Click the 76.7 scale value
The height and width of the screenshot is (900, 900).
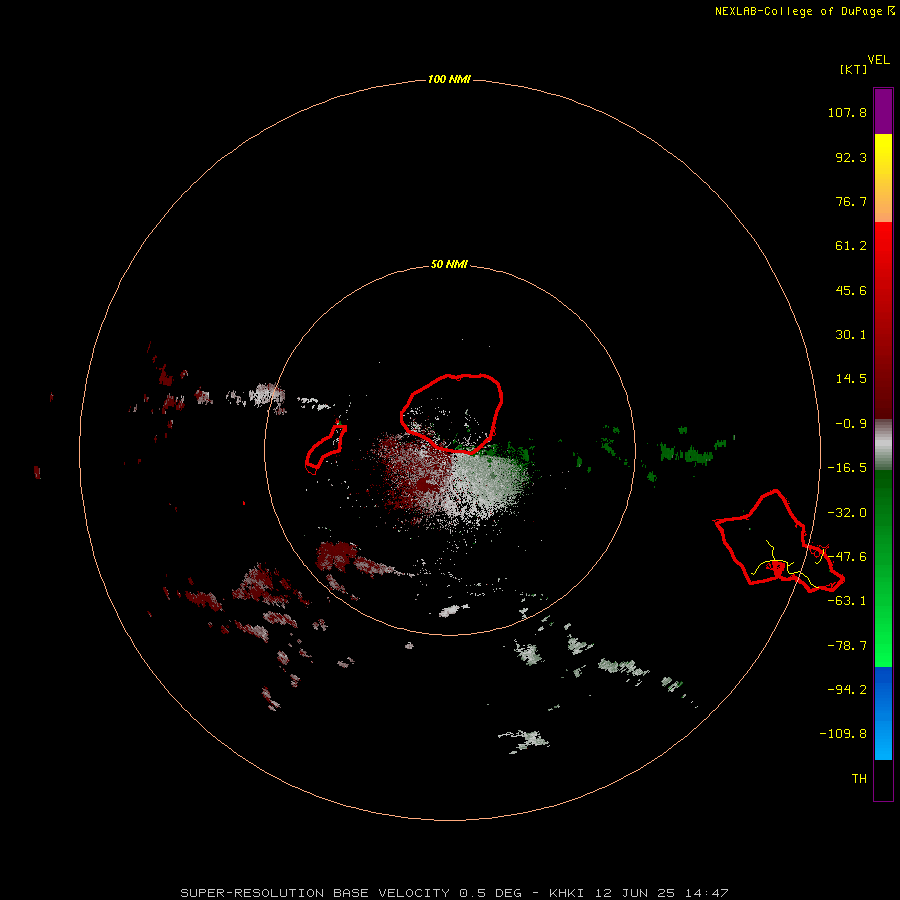click(x=851, y=201)
